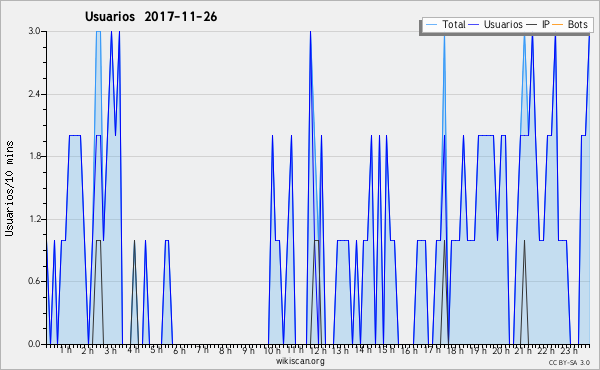Click the black IP legend line
The image size is (600, 370).
click(532, 25)
